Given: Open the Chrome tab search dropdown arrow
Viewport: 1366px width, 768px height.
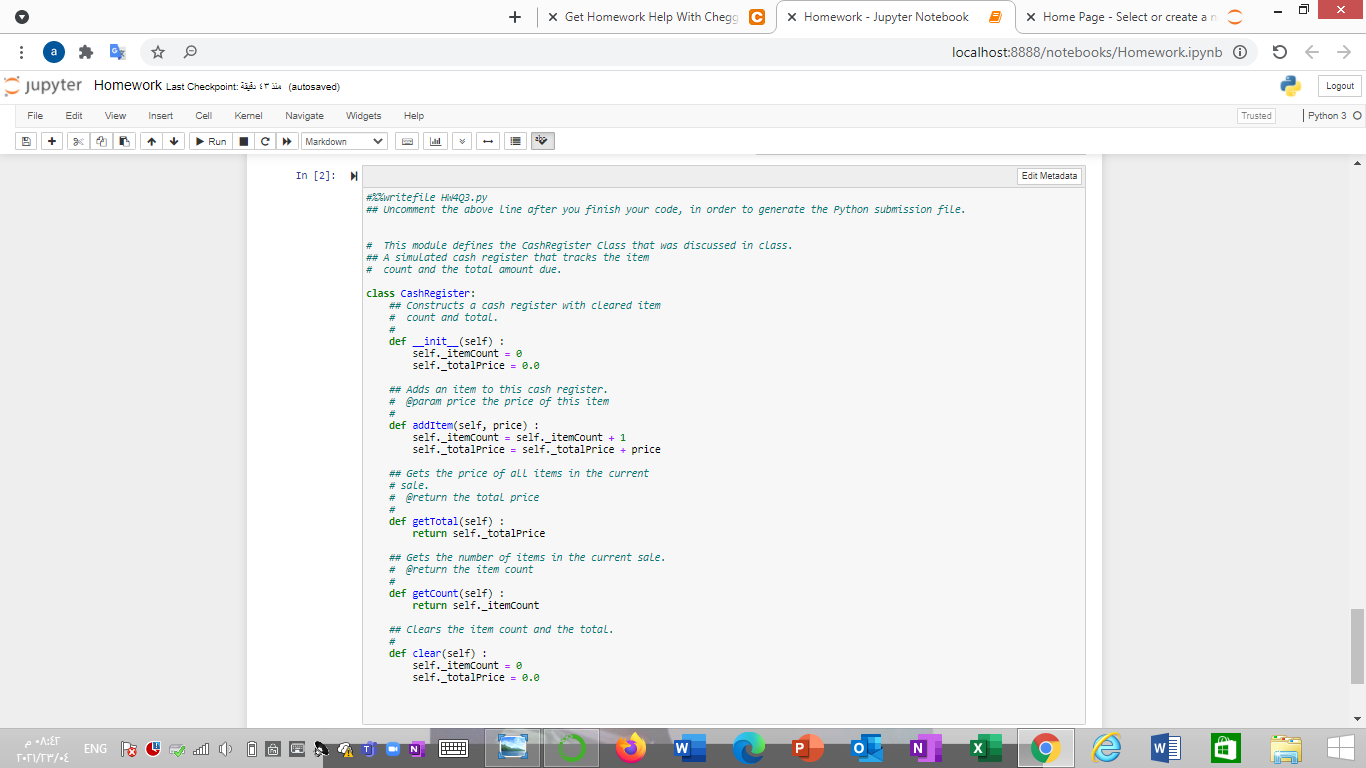Looking at the screenshot, I should (22, 18).
